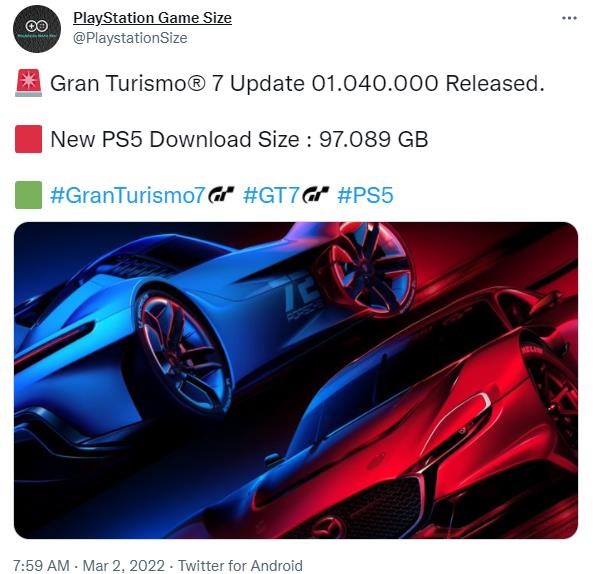Click the Mar 2, 2022 date
The width and height of the screenshot is (595, 574).
coord(124,565)
